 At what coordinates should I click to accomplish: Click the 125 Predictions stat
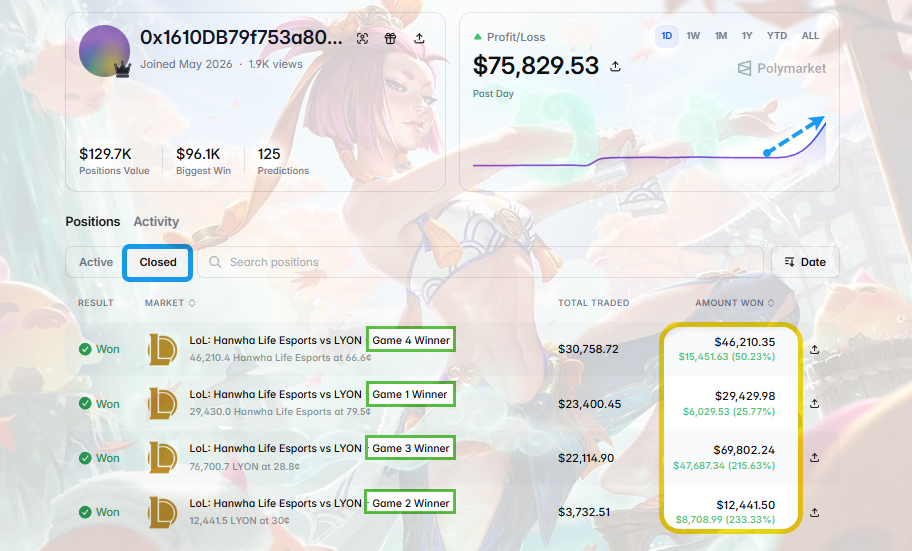pyautogui.click(x=283, y=161)
